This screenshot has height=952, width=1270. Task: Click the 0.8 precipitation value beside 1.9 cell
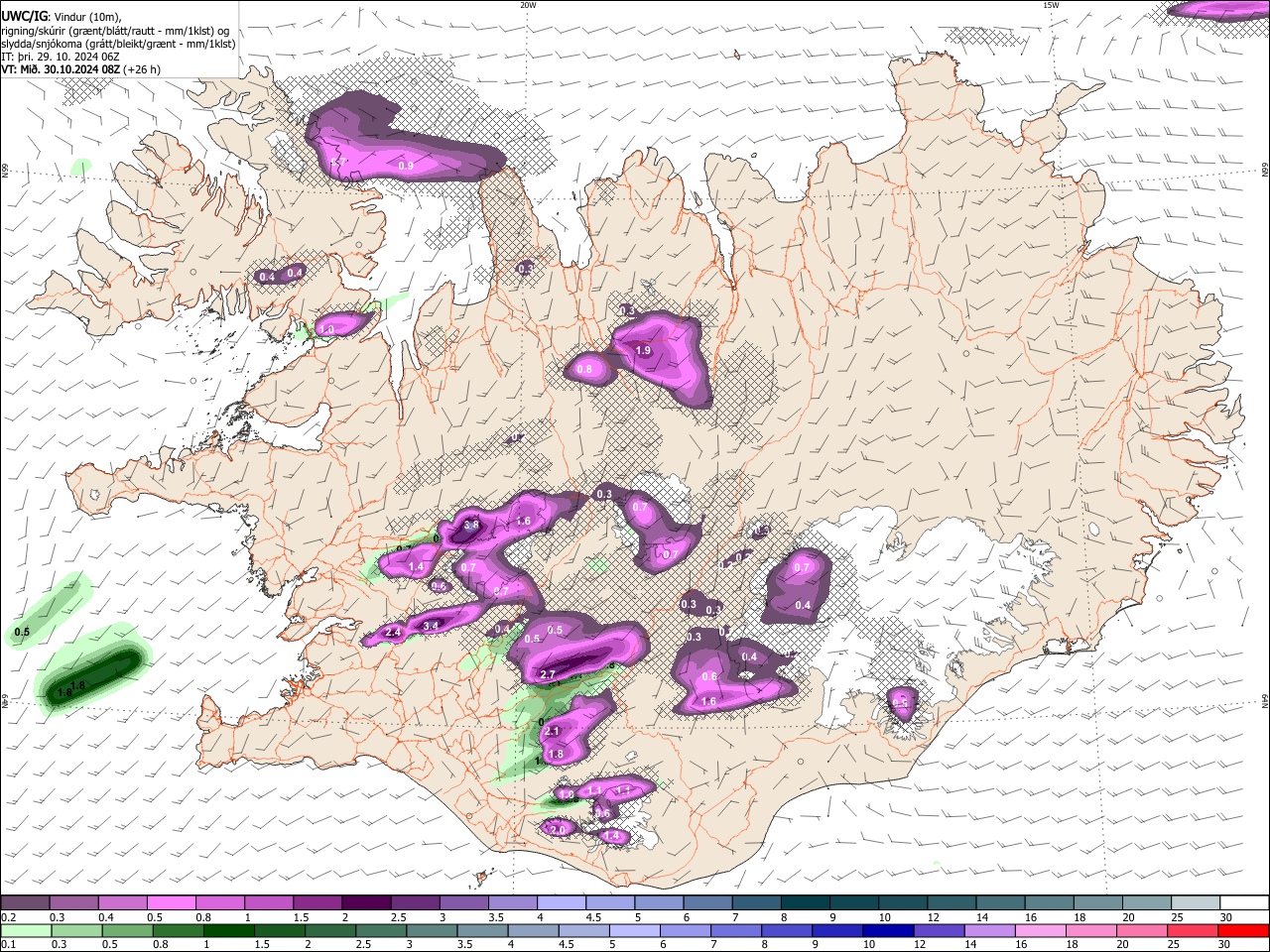(x=584, y=369)
